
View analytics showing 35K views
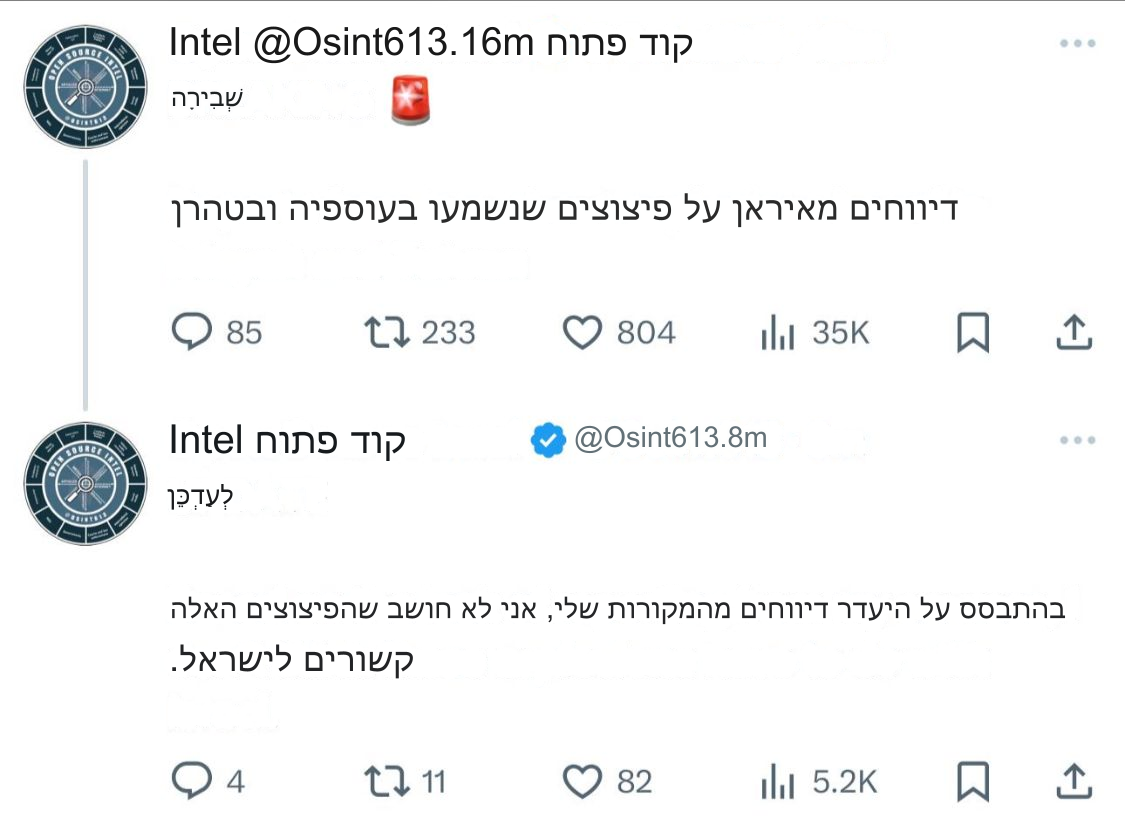coord(777,333)
